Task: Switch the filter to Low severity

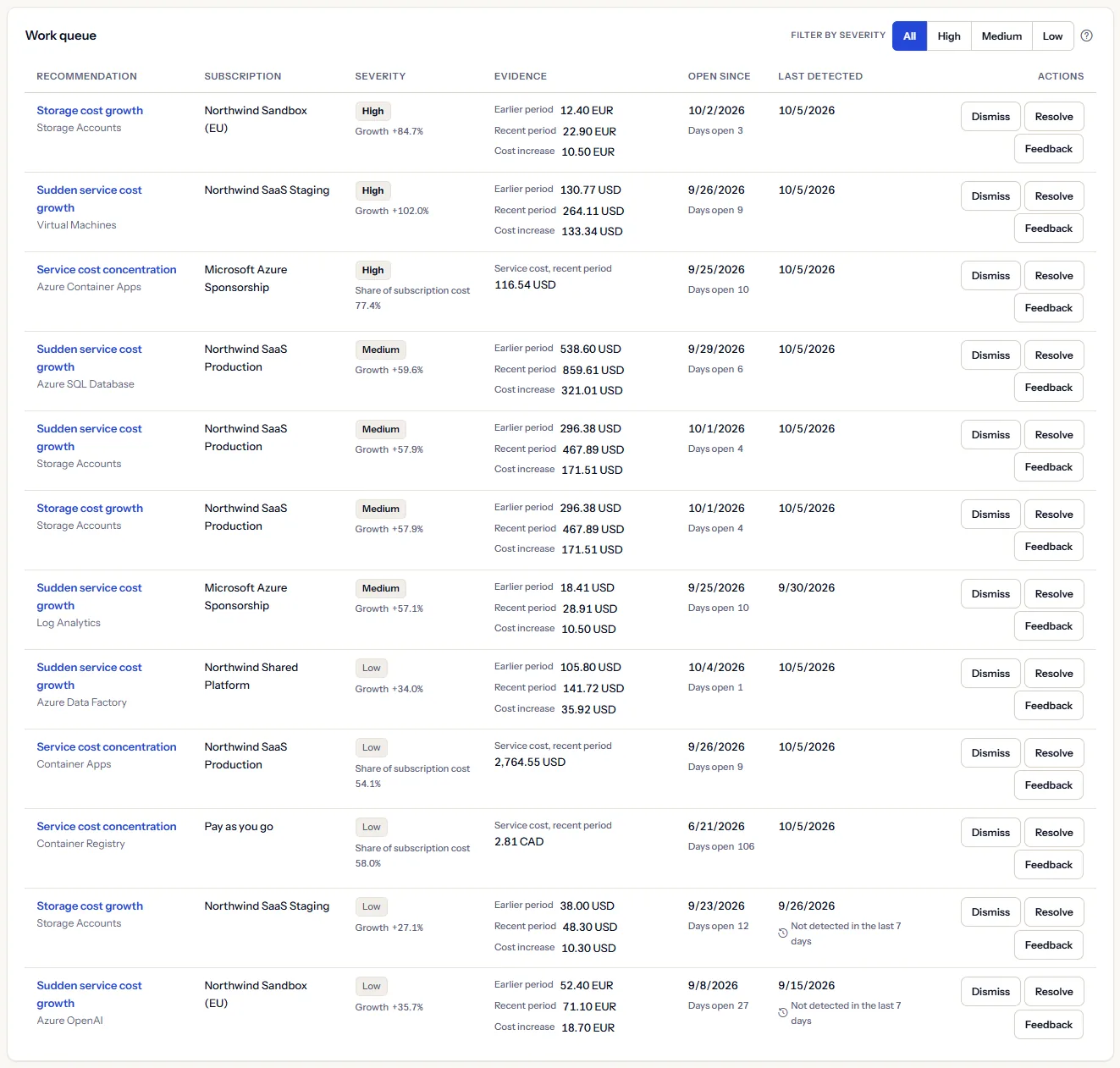Action: coord(1052,36)
